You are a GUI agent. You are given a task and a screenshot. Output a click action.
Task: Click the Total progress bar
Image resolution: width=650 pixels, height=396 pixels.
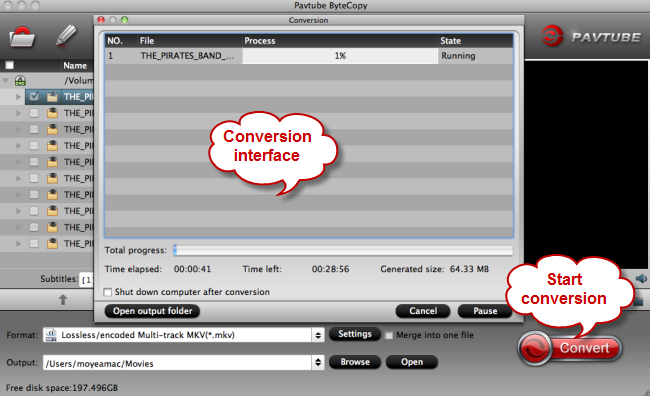coord(343,250)
